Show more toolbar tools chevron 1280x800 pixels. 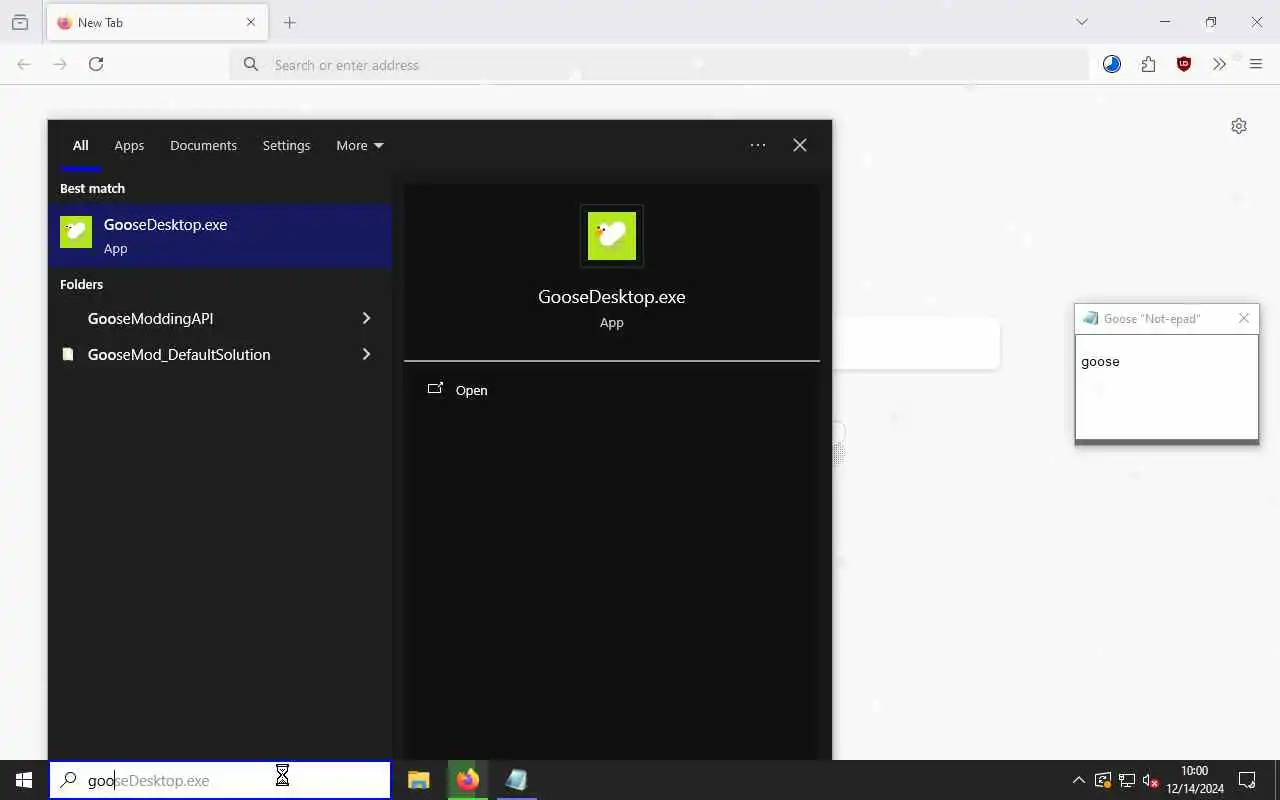click(x=1219, y=64)
